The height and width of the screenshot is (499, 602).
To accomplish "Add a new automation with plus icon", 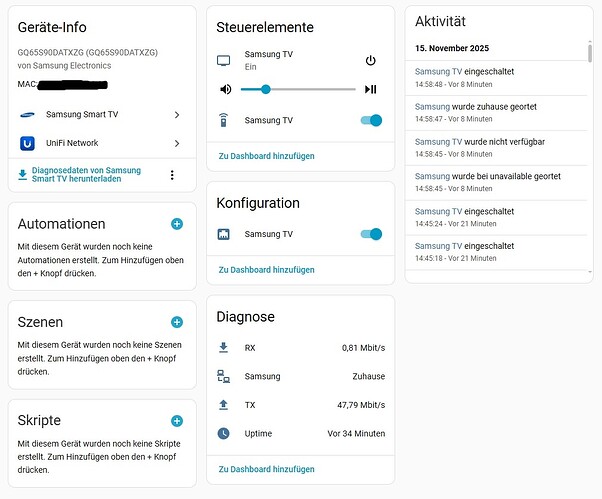I will tap(177, 224).
